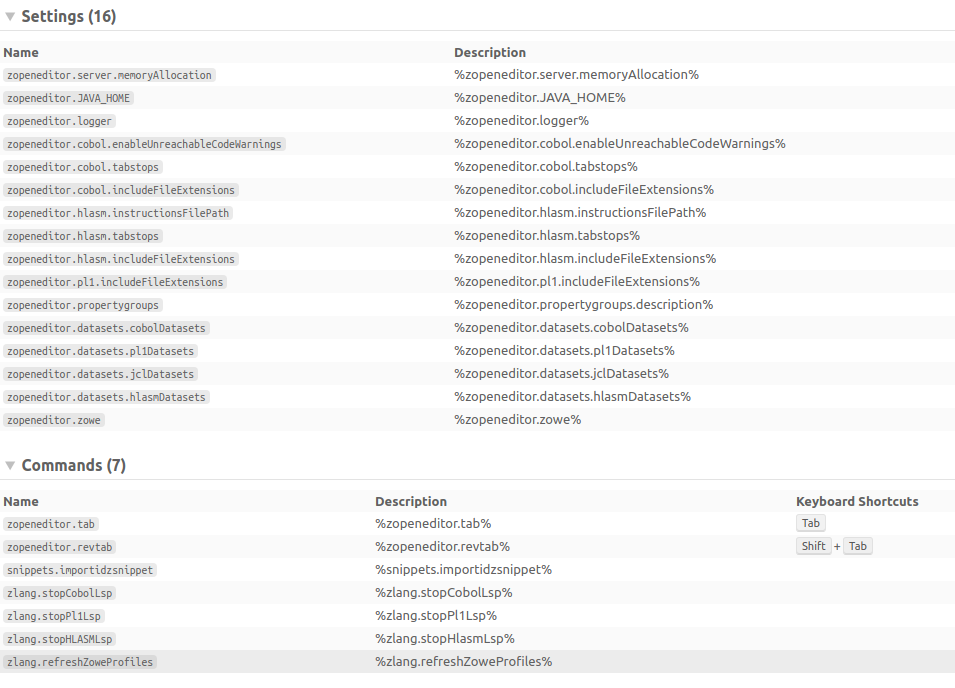The width and height of the screenshot is (955, 688).
Task: Click the Keyboard Shortcuts column header
Action: pos(855,501)
